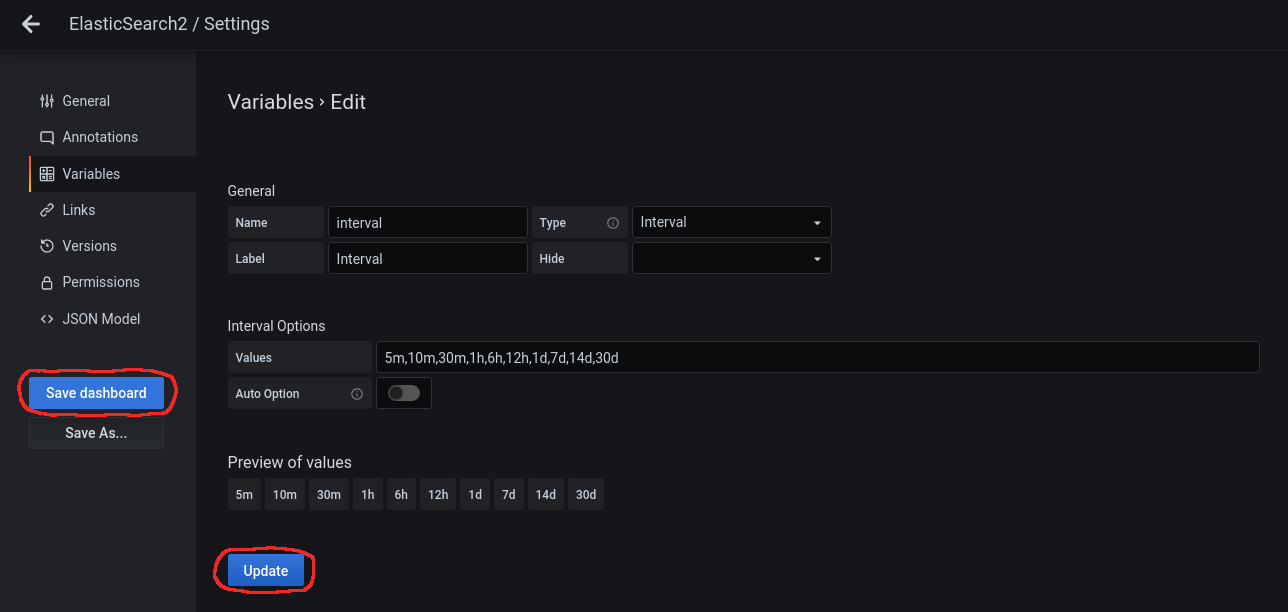Click the Values input field

tap(816, 357)
